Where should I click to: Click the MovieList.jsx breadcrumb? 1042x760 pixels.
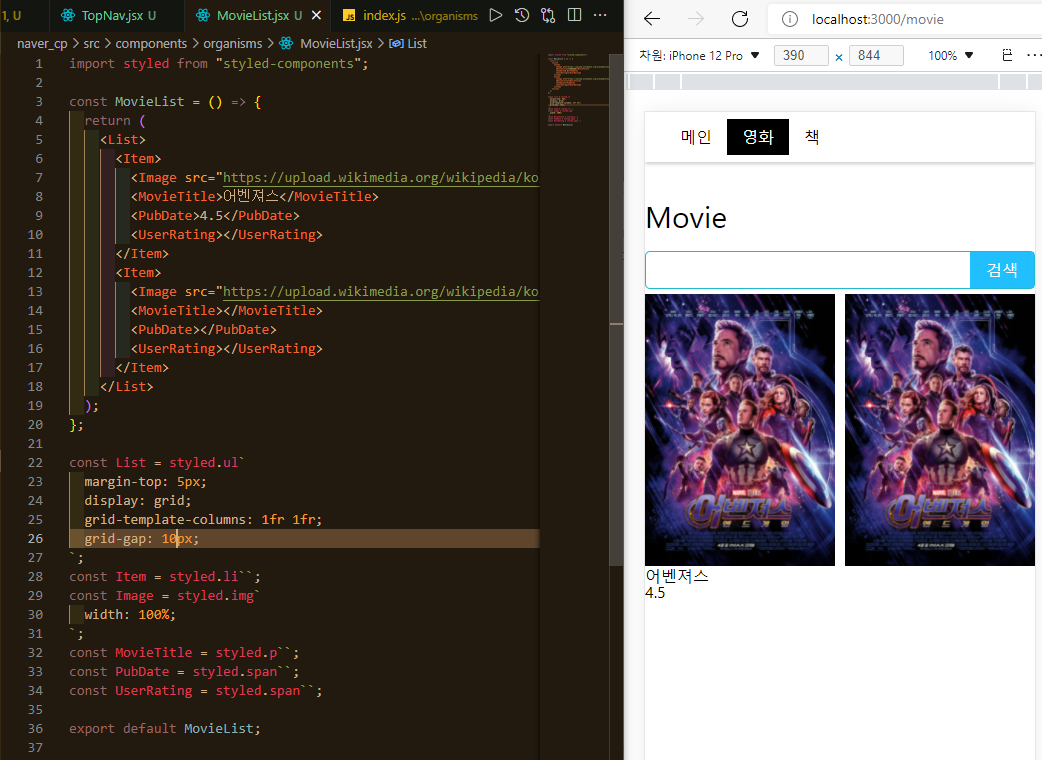pyautogui.click(x=326, y=43)
